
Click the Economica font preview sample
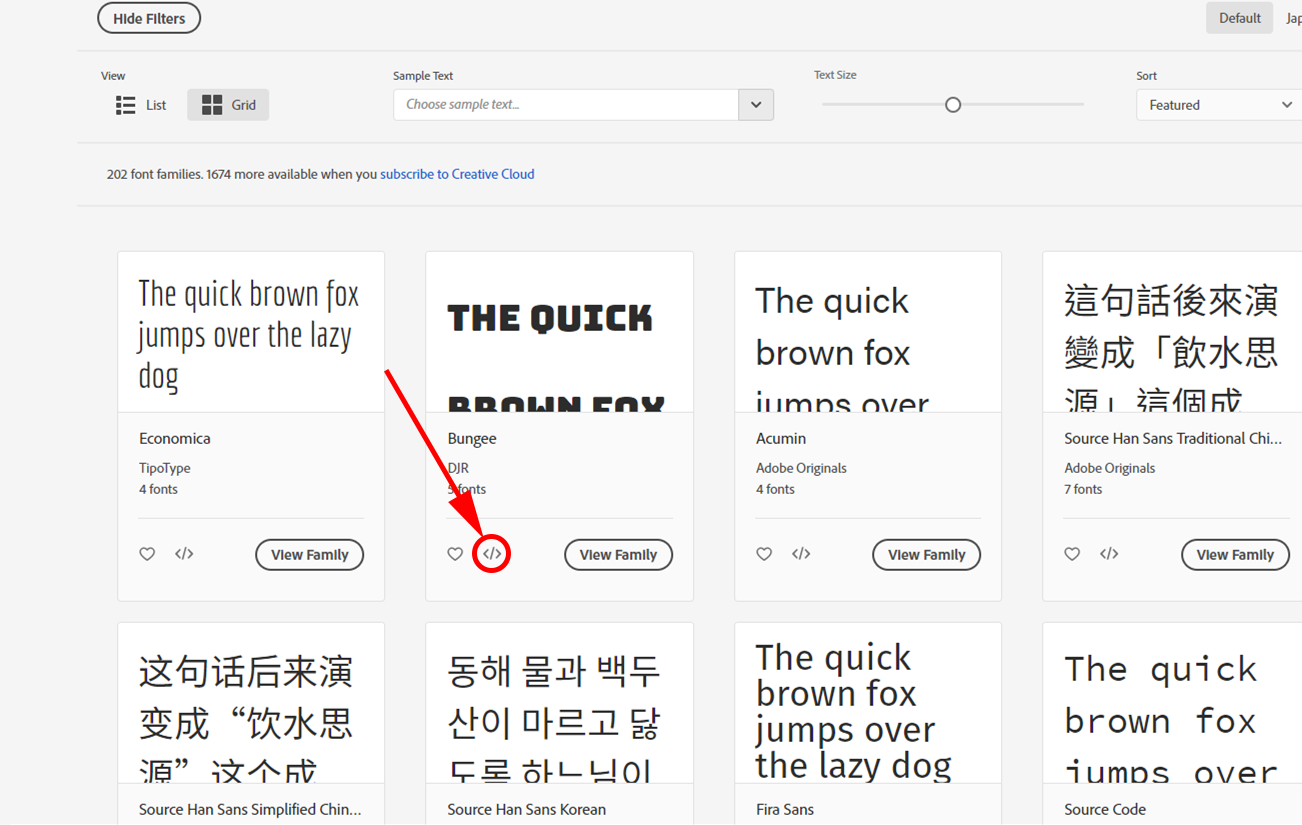(251, 333)
